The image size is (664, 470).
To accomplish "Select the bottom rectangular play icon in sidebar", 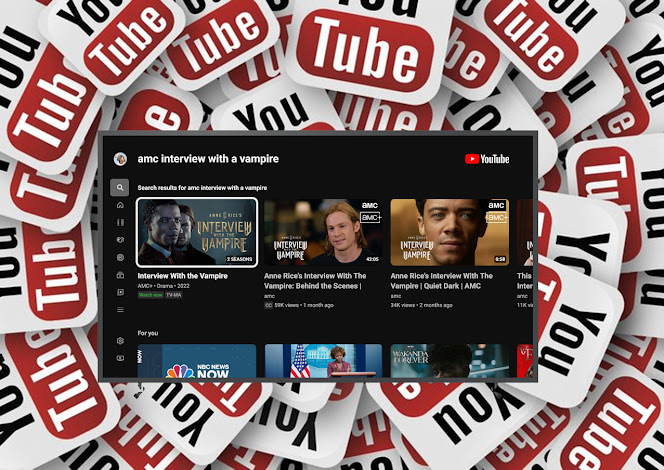I will pyautogui.click(x=120, y=358).
